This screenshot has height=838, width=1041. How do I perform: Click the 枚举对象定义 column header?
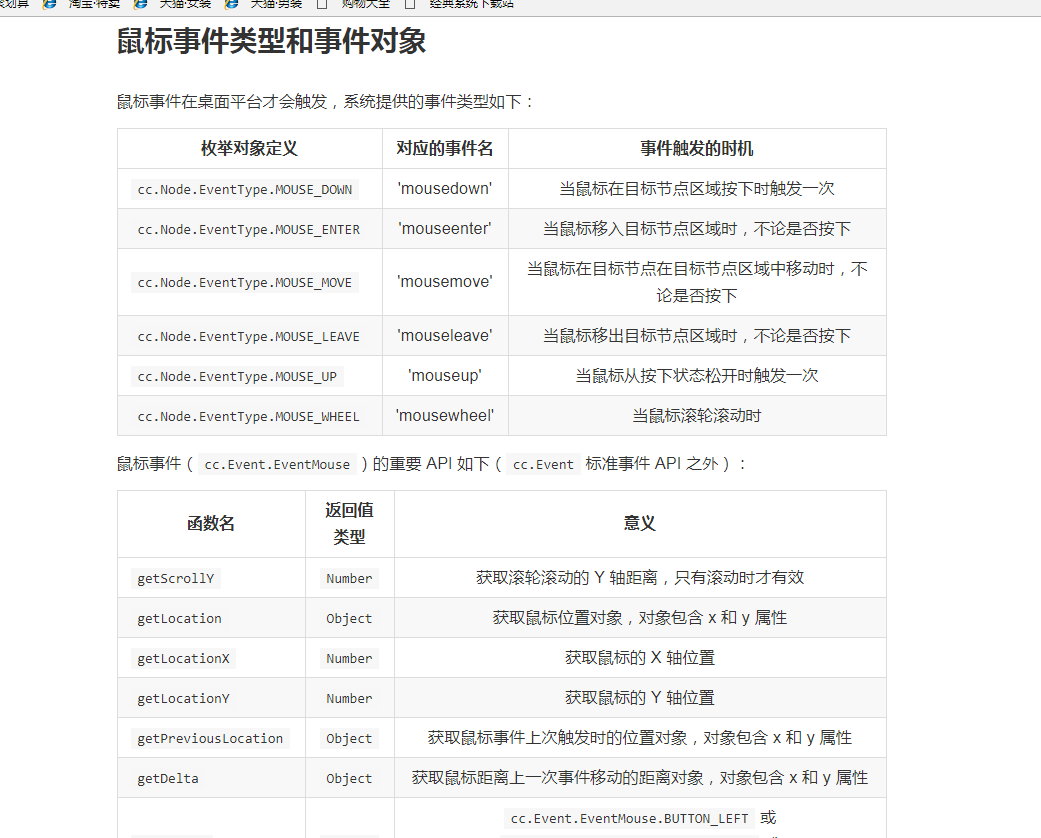point(250,149)
